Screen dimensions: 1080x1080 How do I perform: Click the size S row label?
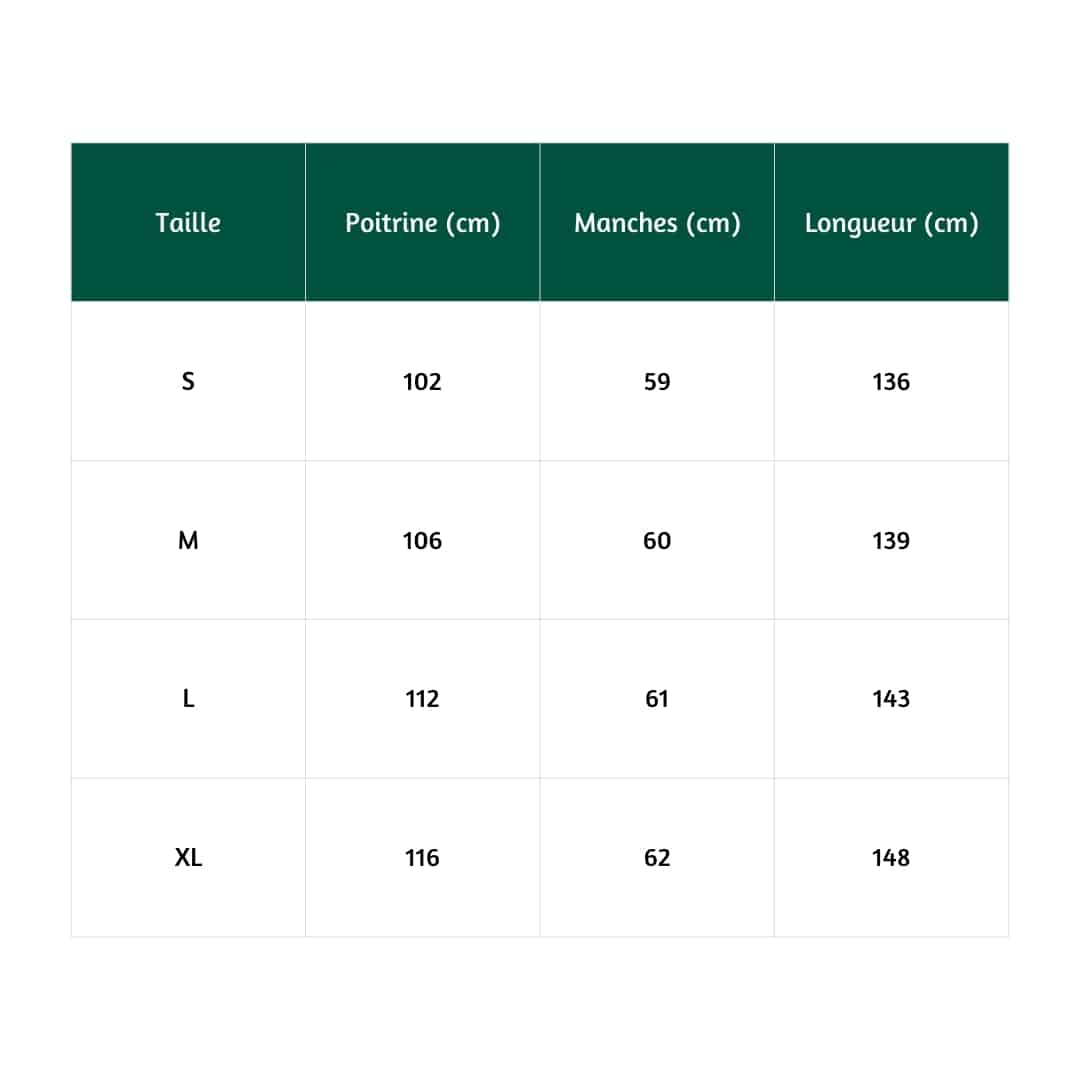188,381
